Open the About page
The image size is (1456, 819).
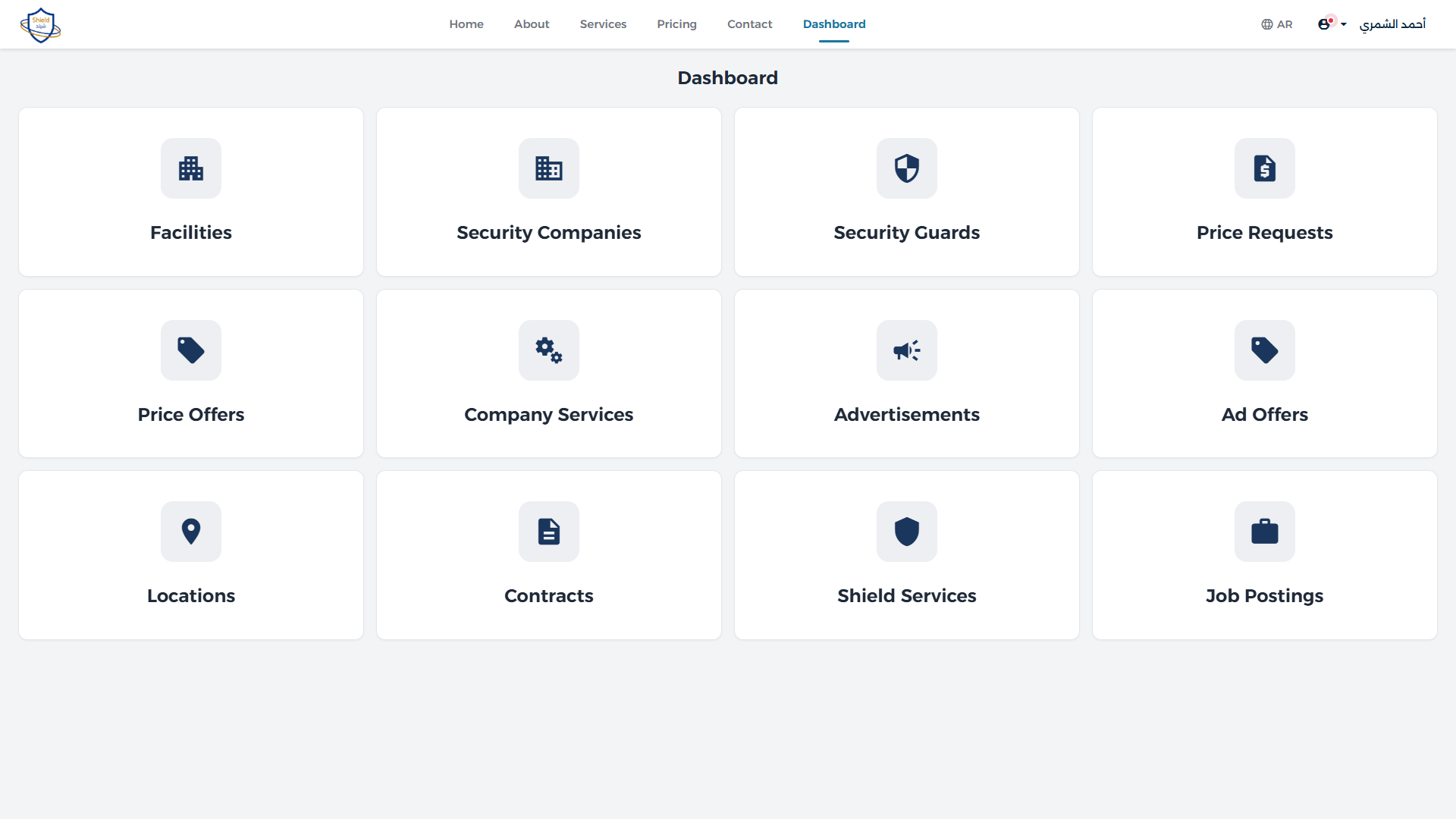coord(531,24)
